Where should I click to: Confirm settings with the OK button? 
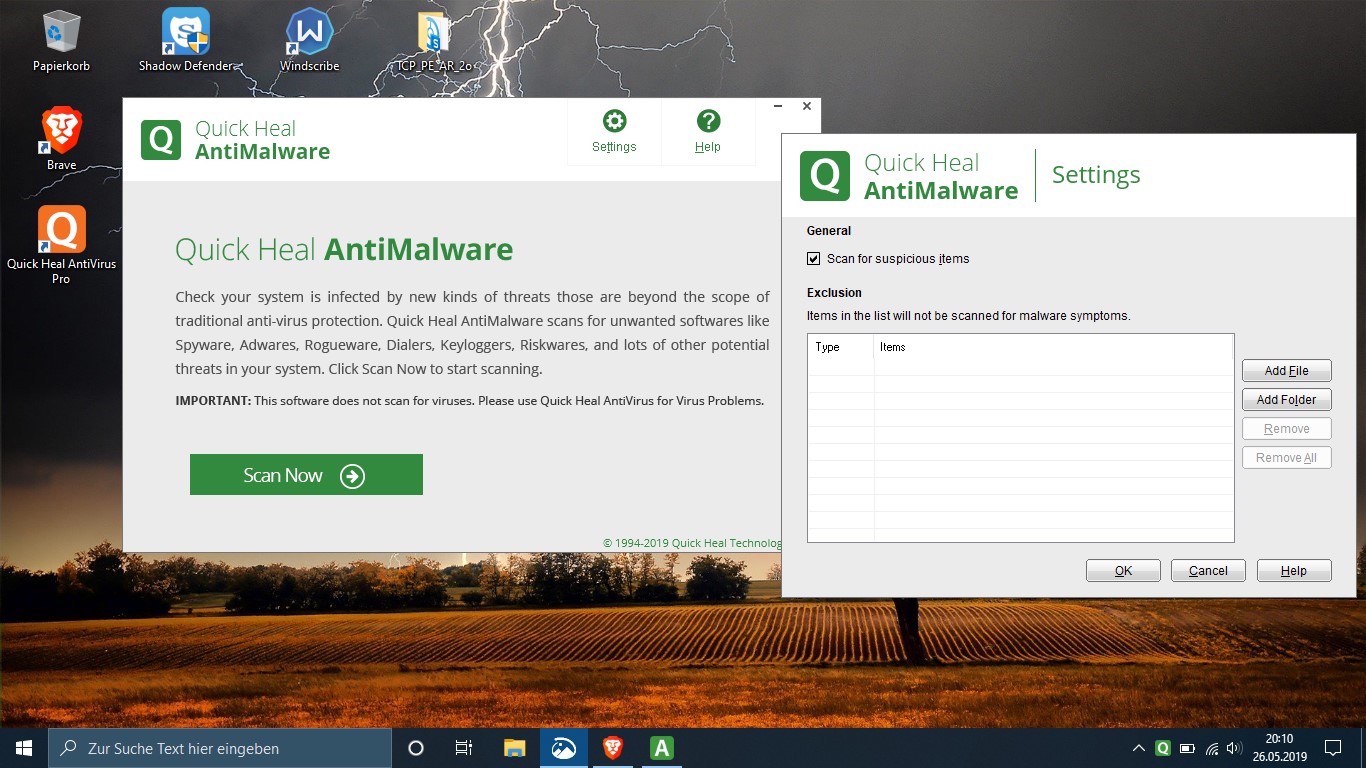(1123, 571)
